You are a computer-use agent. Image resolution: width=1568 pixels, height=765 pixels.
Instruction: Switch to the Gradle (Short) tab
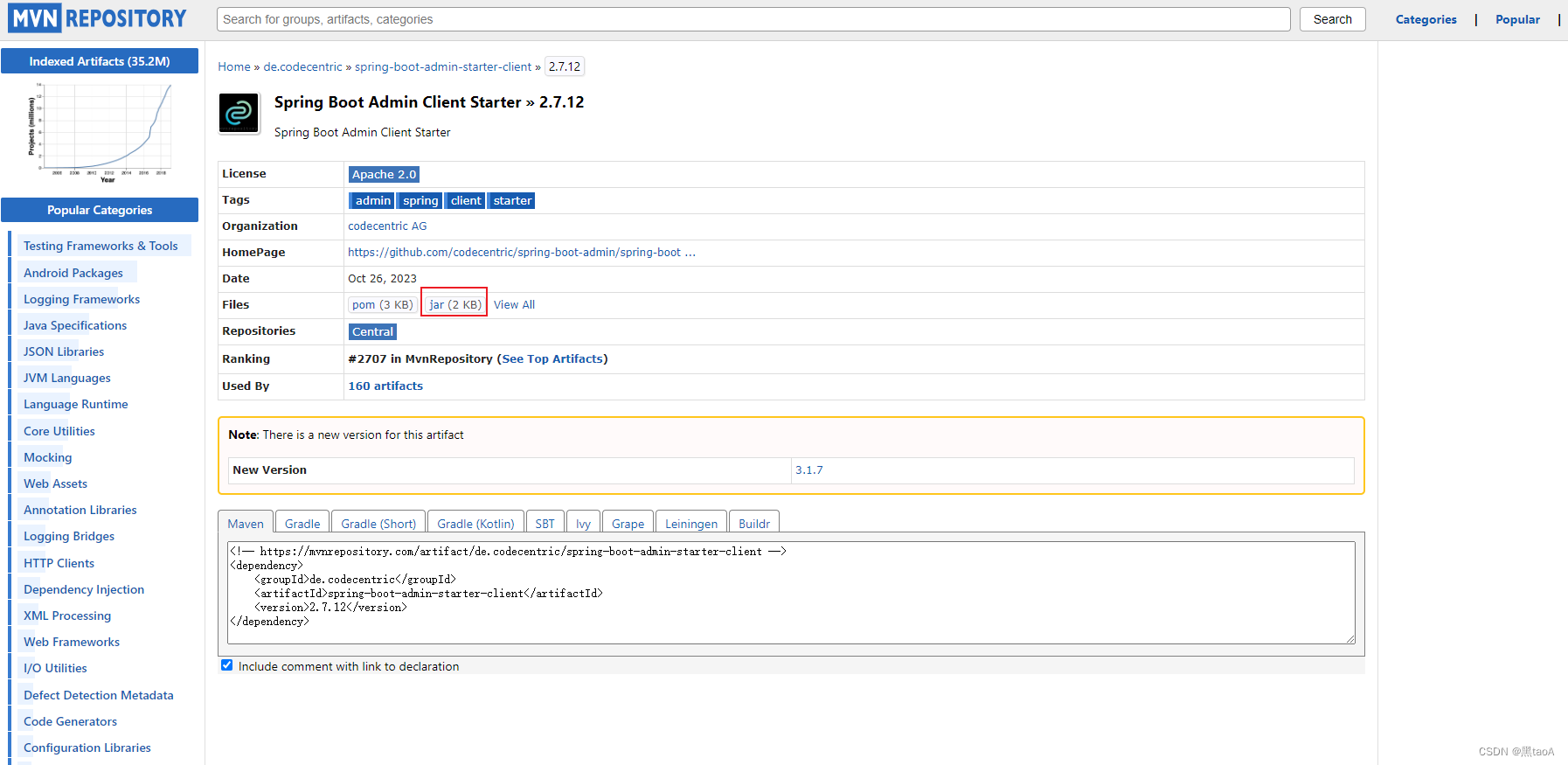pos(378,523)
